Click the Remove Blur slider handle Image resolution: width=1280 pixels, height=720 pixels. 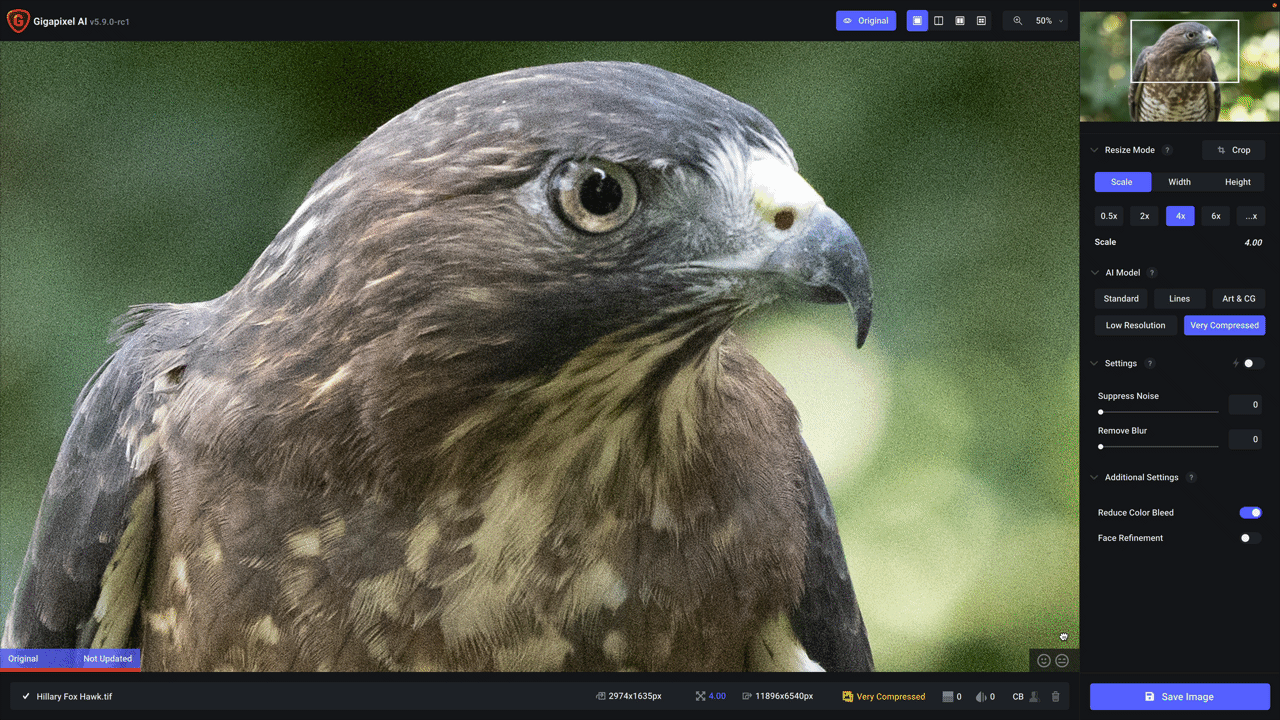coord(1101,446)
